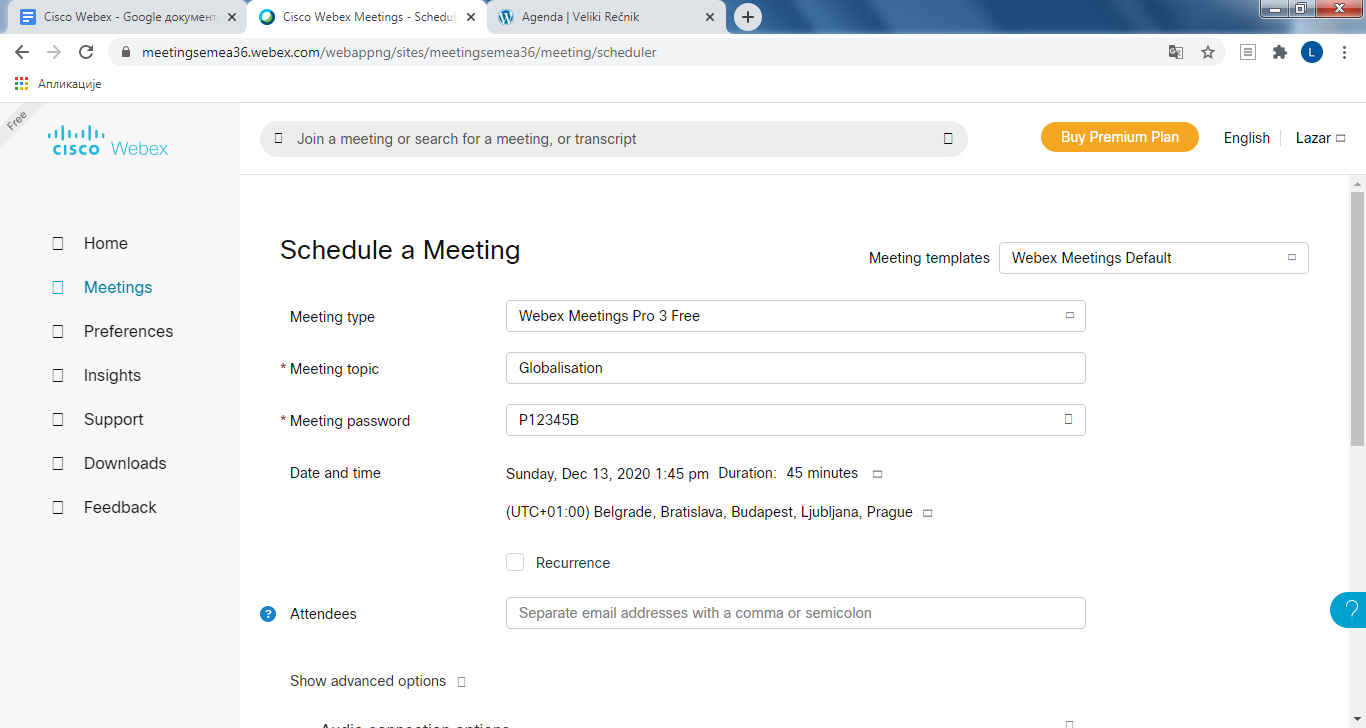
Task: Click the search icon in search bar
Action: click(x=279, y=139)
